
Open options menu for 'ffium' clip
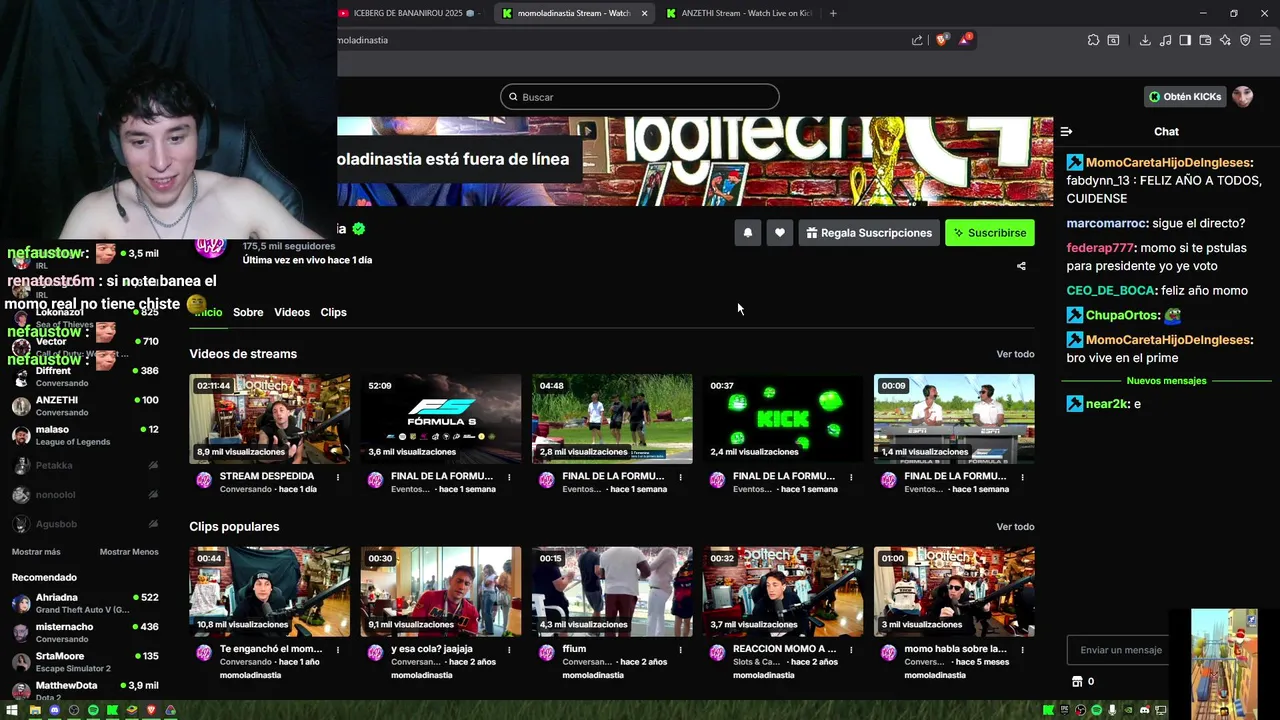click(x=680, y=650)
